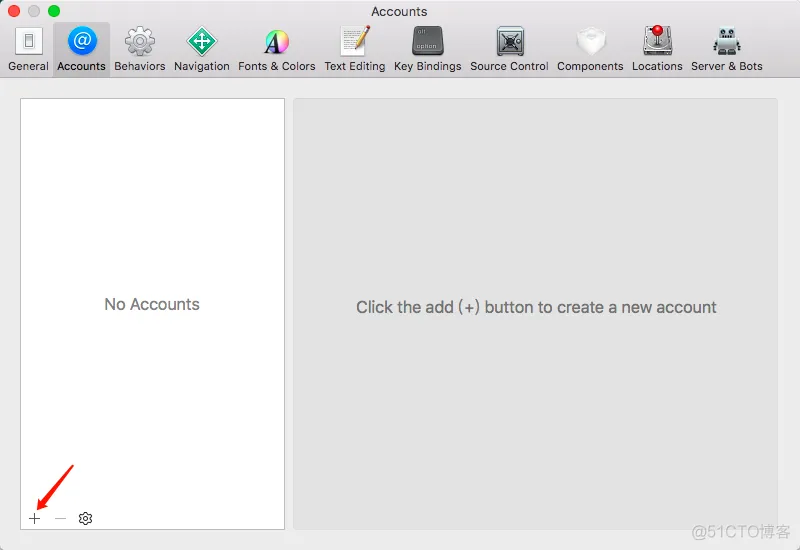Close the Accounts preferences window
Image resolution: width=800 pixels, height=550 pixels.
[14, 11]
